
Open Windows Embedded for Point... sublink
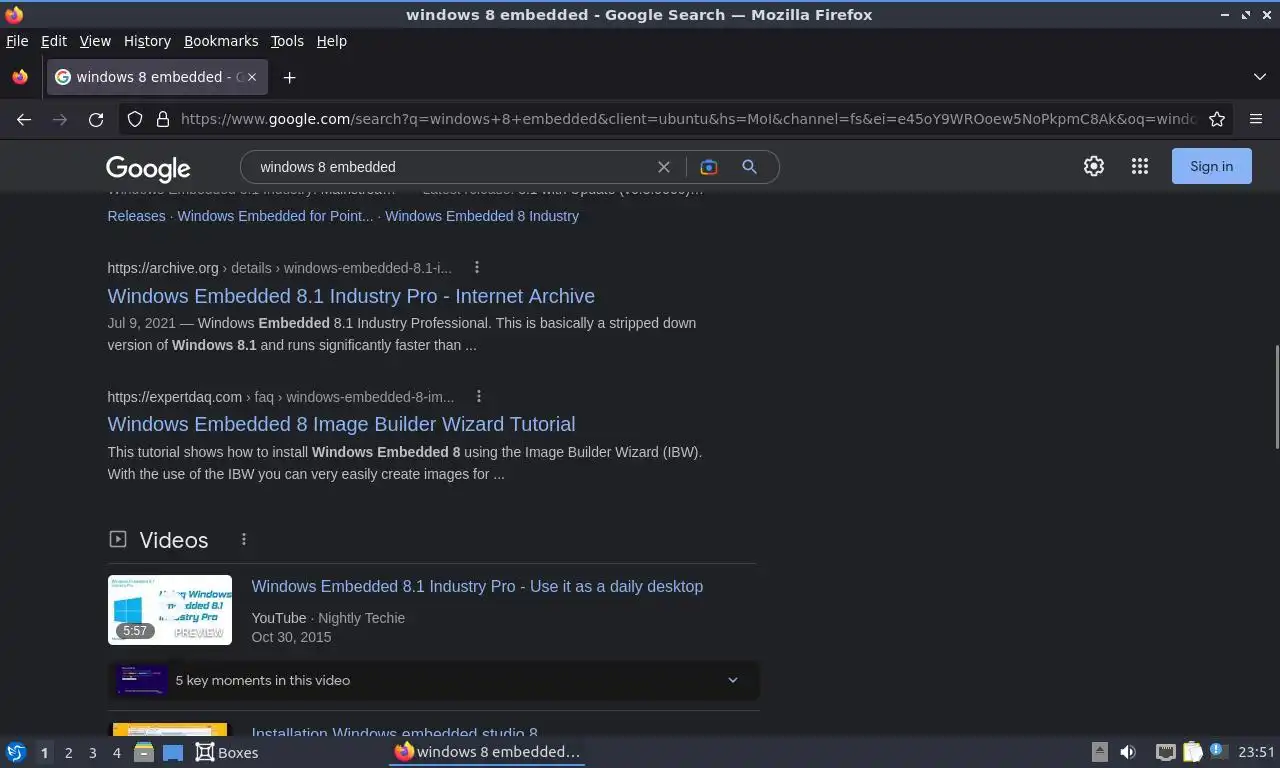tap(275, 216)
